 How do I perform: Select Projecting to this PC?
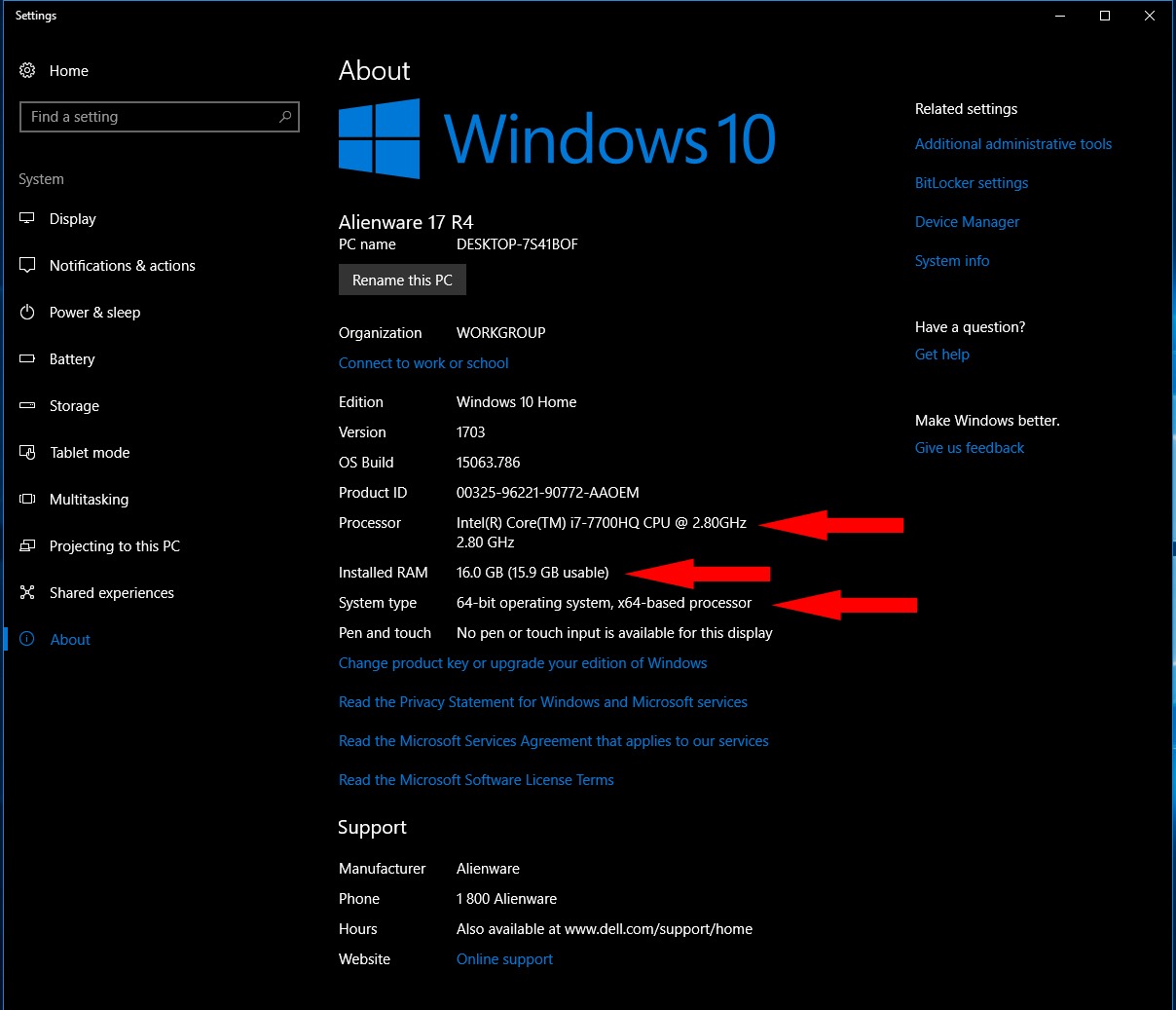point(114,545)
